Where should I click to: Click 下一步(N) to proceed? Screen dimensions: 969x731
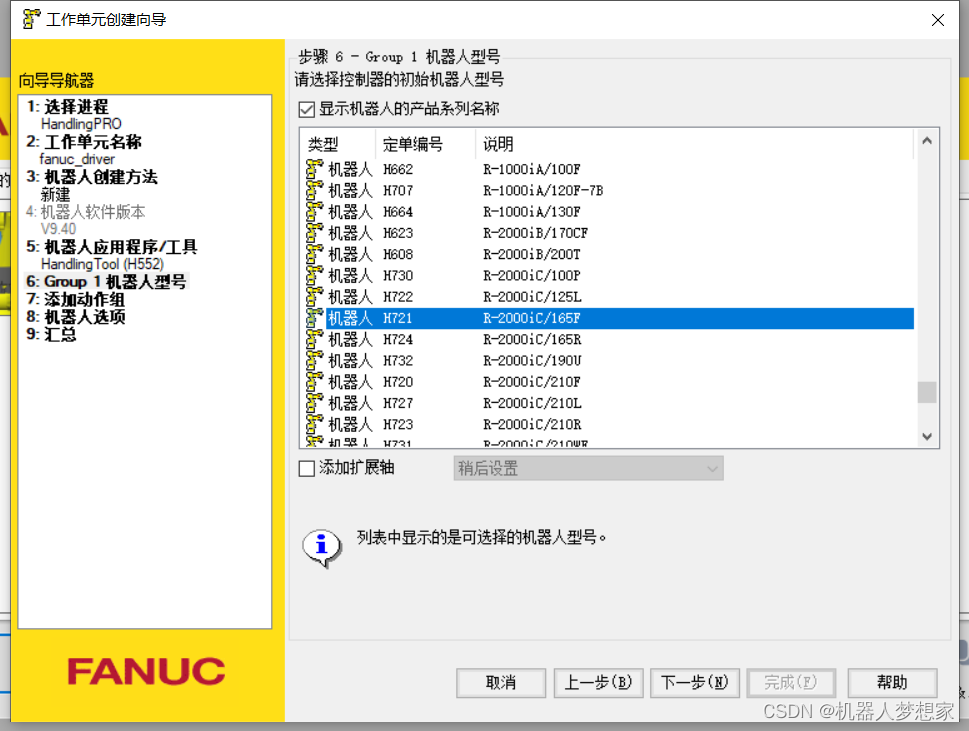pos(695,683)
